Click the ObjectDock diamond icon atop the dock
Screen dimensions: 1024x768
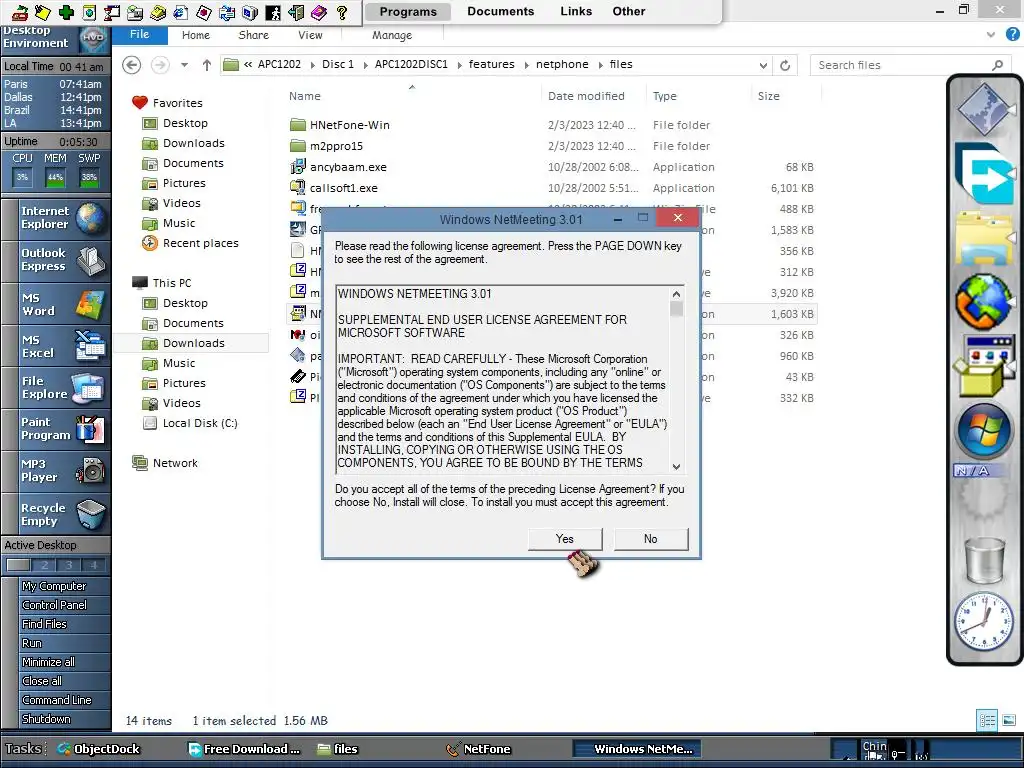984,108
